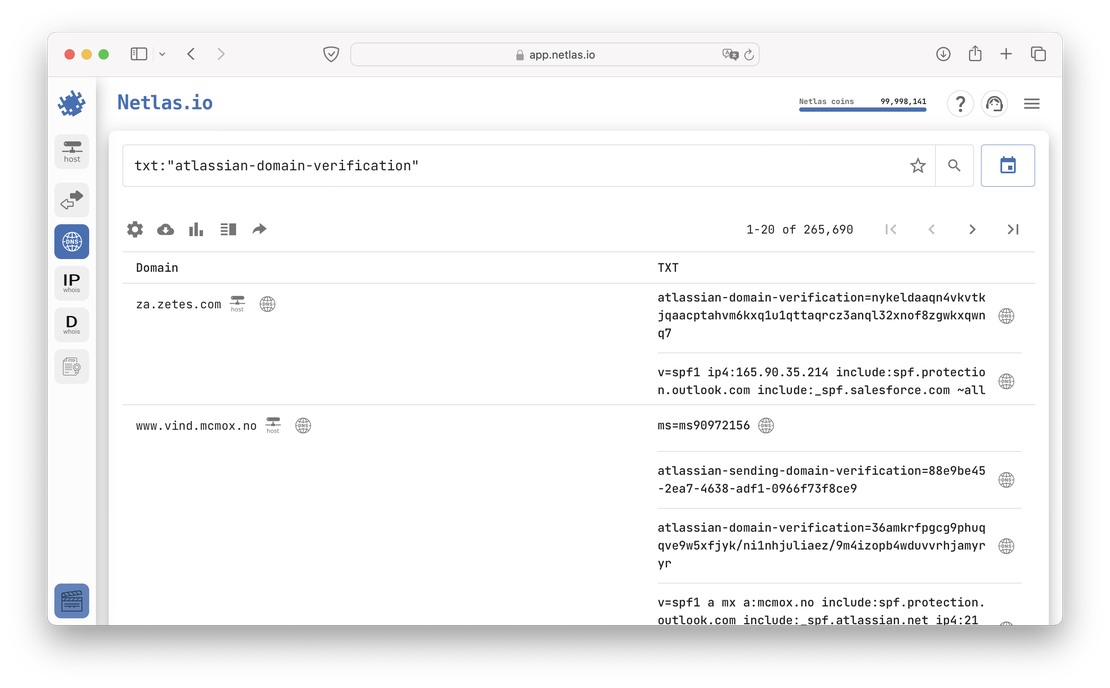Share the current search results
Screen dimensions: 1110x688
point(259,229)
